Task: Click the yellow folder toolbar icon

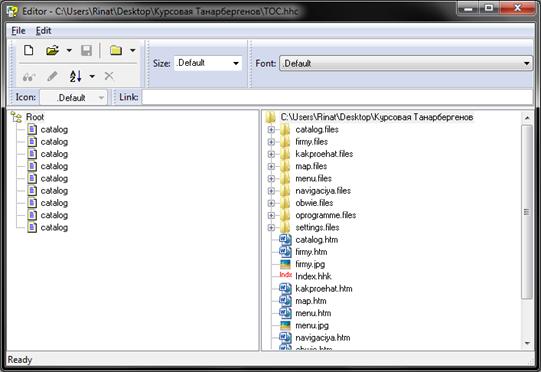Action: [116, 50]
